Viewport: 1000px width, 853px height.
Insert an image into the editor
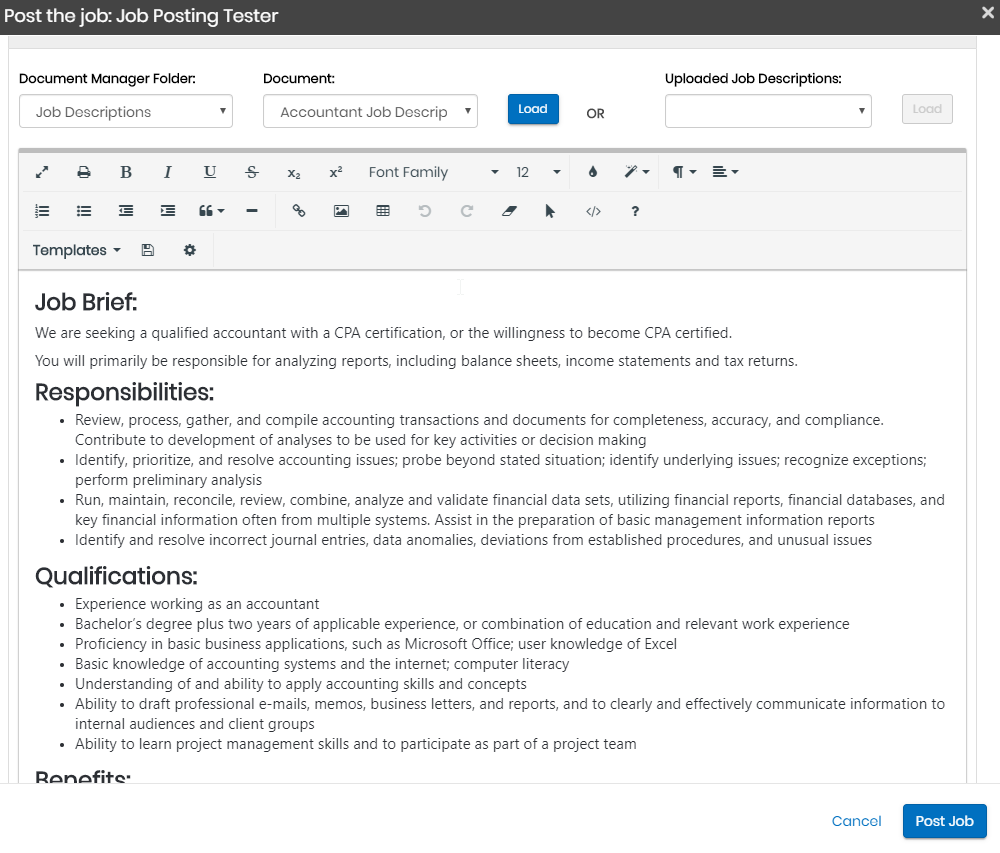341,211
